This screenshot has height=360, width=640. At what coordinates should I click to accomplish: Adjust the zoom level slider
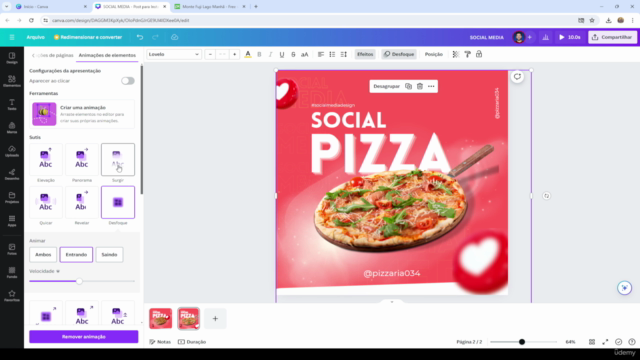click(x=522, y=342)
